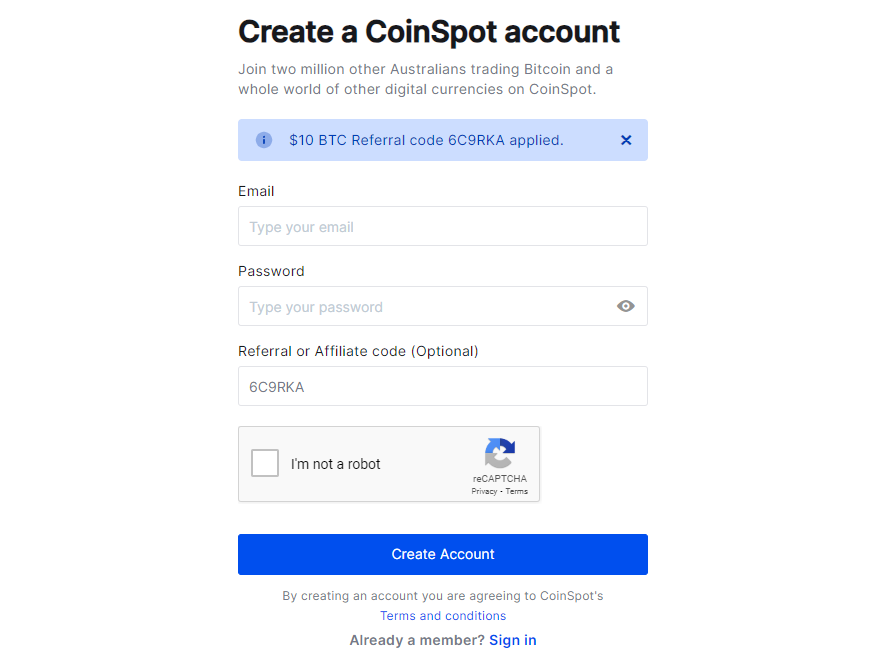Click the info icon in referral banner
Image resolution: width=889 pixels, height=660 pixels.
(264, 140)
